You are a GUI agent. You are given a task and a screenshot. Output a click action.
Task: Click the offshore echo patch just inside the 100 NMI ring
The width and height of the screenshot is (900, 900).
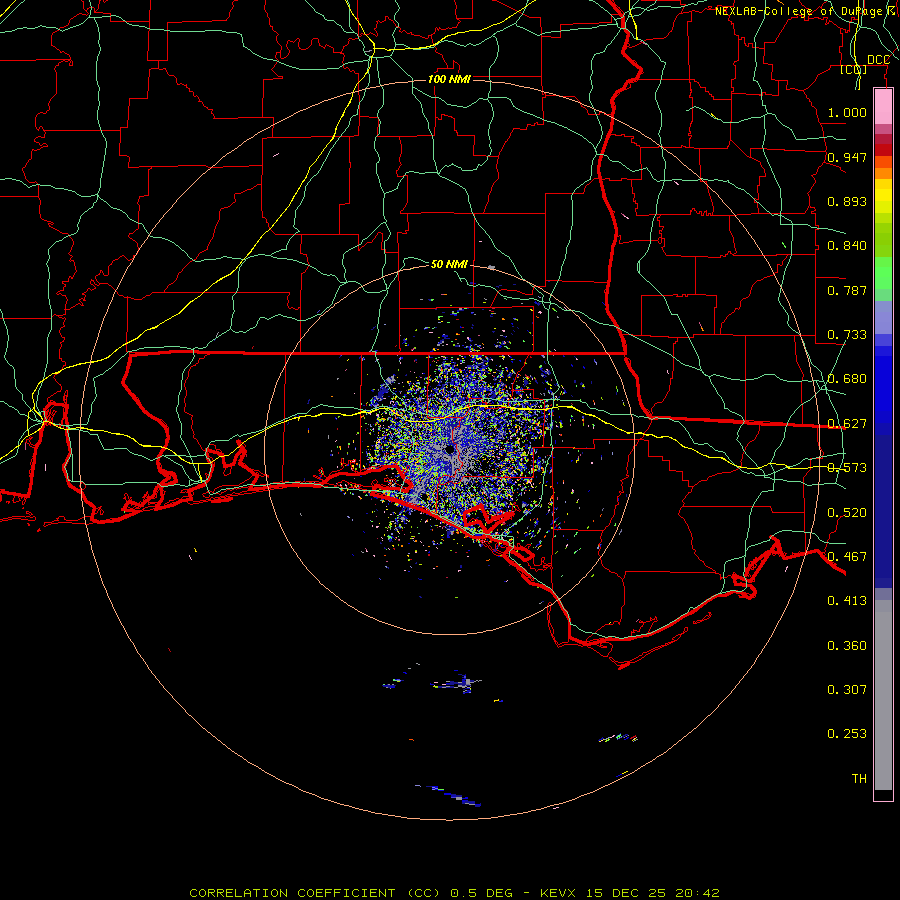tap(449, 796)
